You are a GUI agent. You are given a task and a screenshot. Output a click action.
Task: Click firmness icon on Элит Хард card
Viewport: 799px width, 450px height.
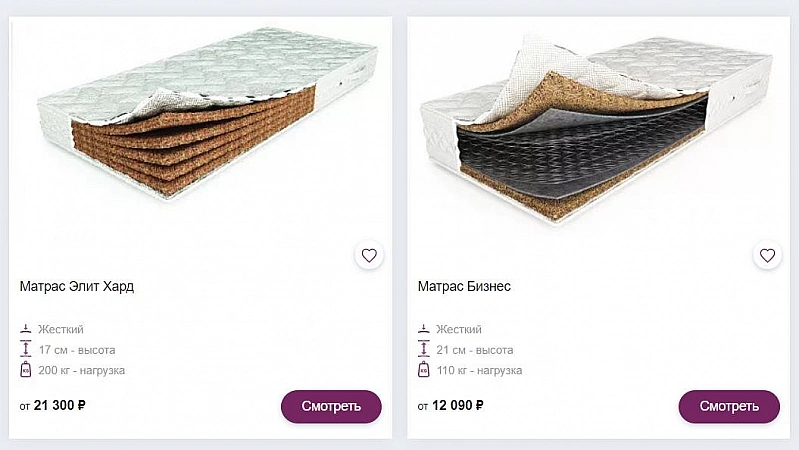tap(26, 329)
